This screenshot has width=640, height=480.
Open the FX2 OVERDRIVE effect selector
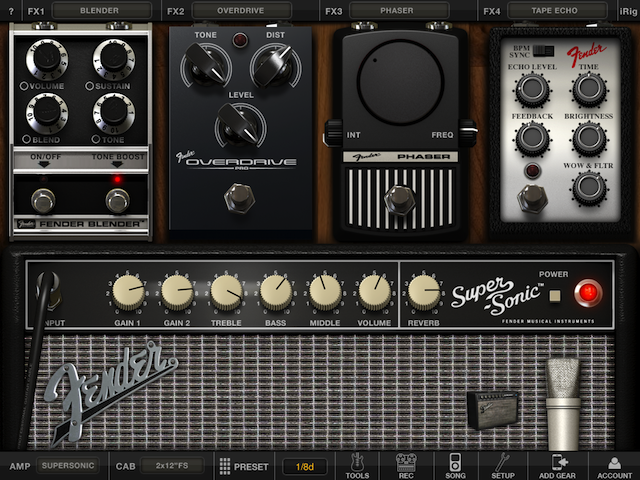click(x=242, y=11)
